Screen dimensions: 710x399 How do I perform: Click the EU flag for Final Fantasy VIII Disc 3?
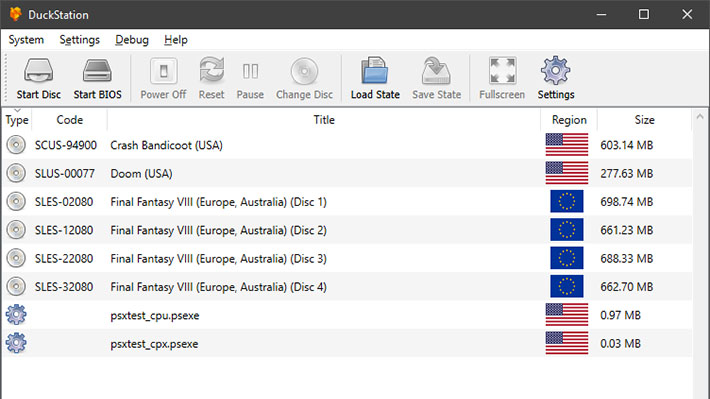(x=567, y=258)
